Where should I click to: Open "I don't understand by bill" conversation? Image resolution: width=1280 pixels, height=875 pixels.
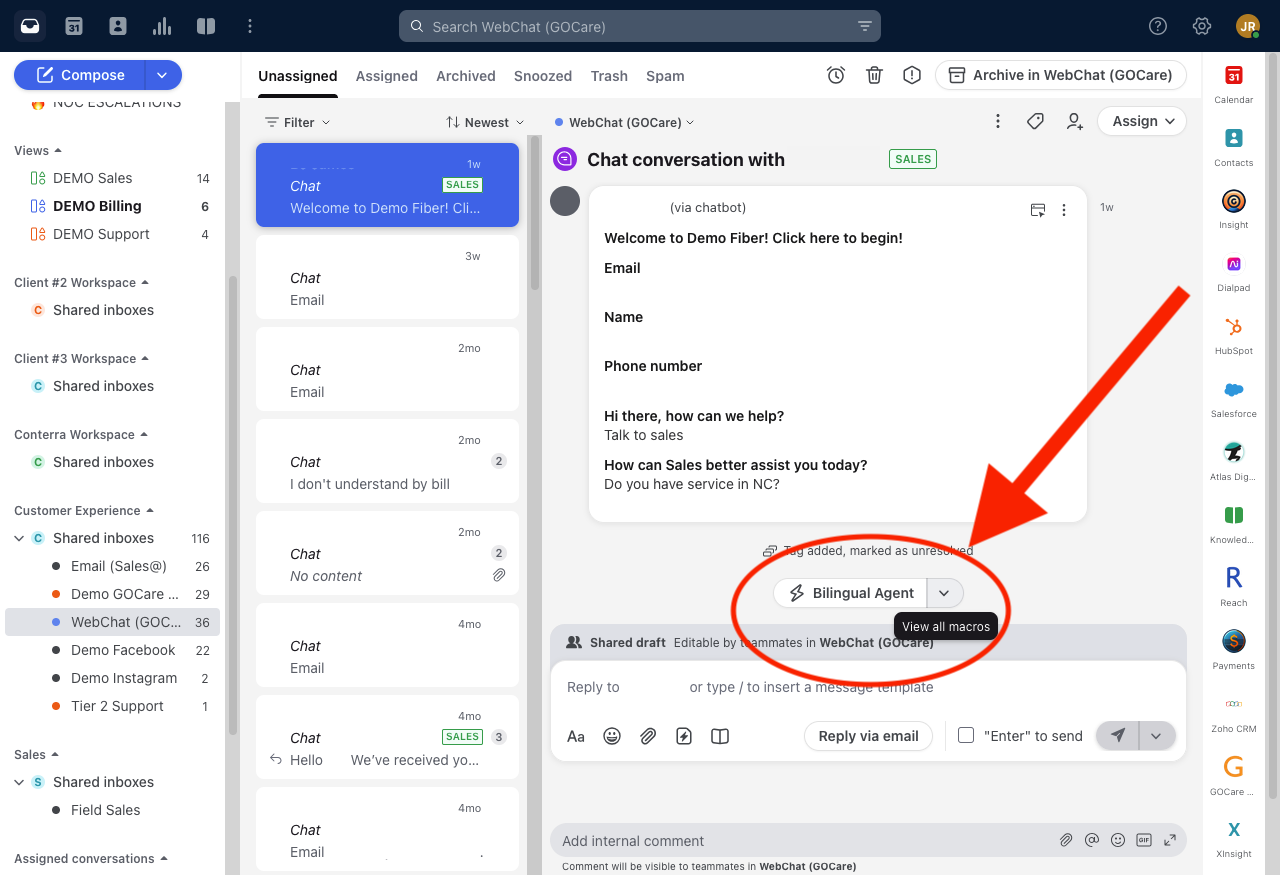click(x=387, y=462)
